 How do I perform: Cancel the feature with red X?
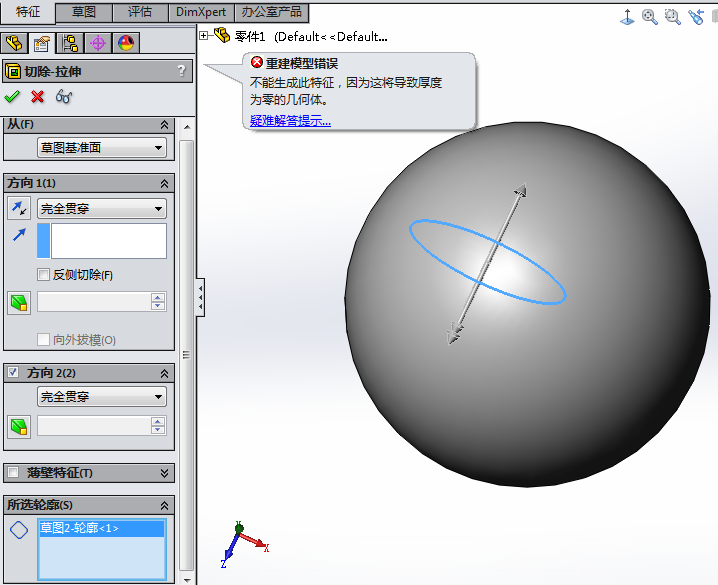[38, 96]
